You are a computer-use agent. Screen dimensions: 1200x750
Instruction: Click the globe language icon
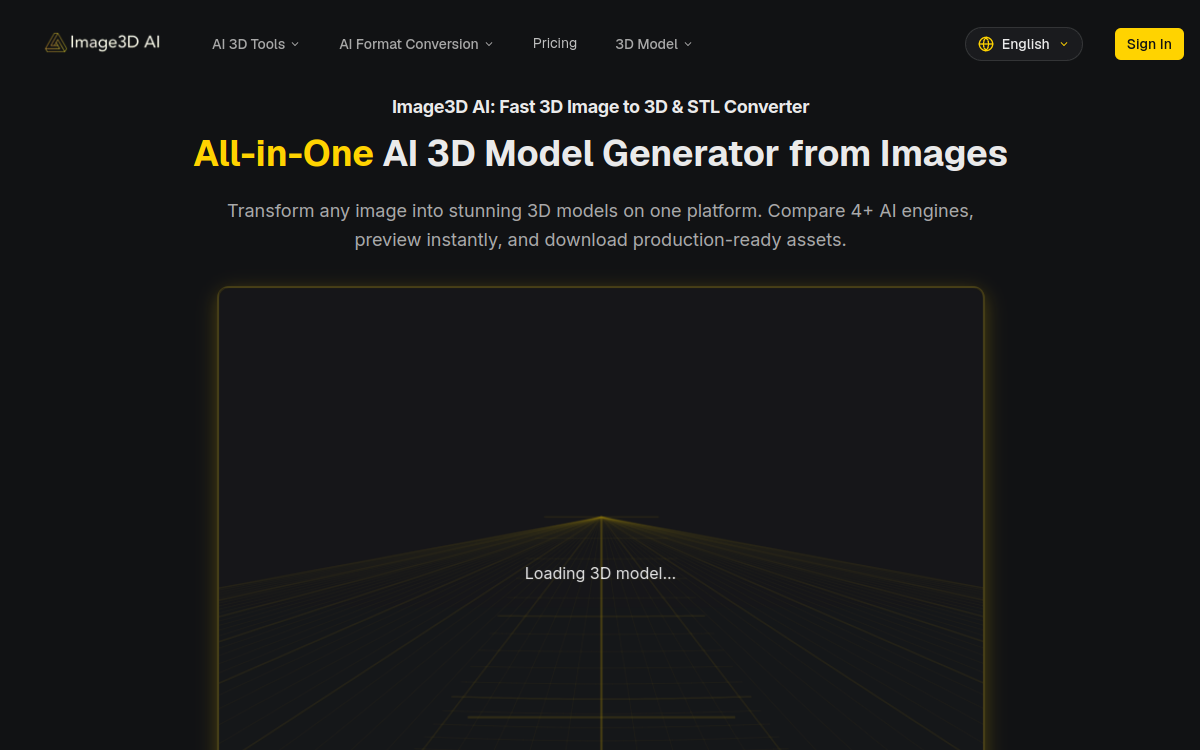pos(986,44)
